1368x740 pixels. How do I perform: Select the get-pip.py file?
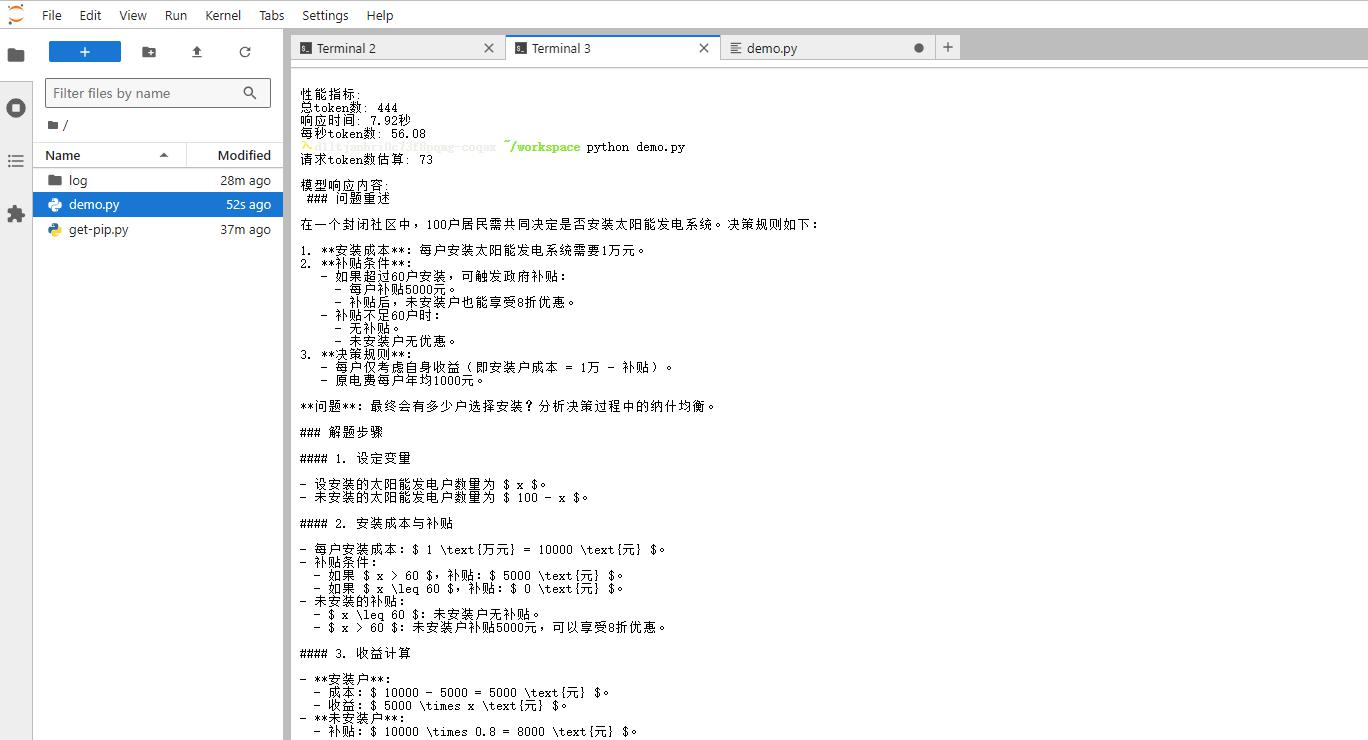tap(98, 229)
